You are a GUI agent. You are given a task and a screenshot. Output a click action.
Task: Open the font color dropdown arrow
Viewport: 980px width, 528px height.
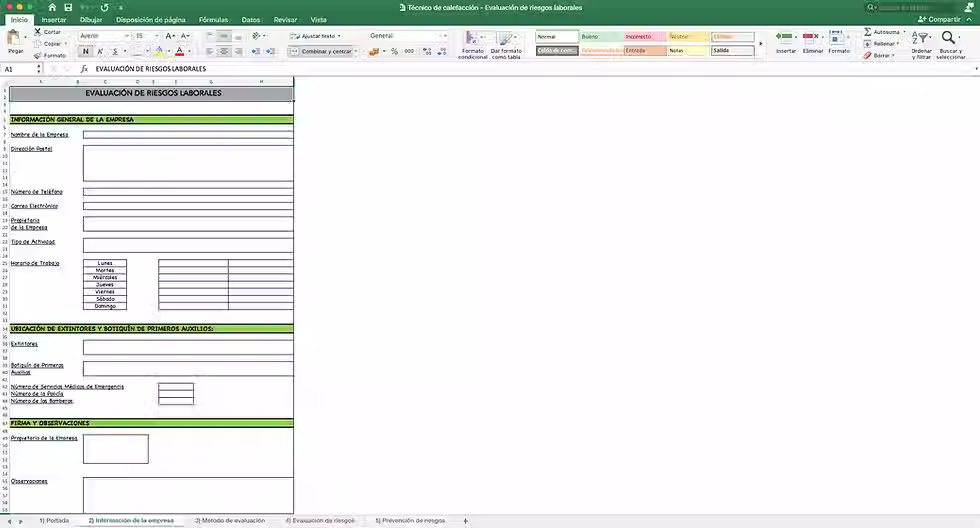coord(189,51)
